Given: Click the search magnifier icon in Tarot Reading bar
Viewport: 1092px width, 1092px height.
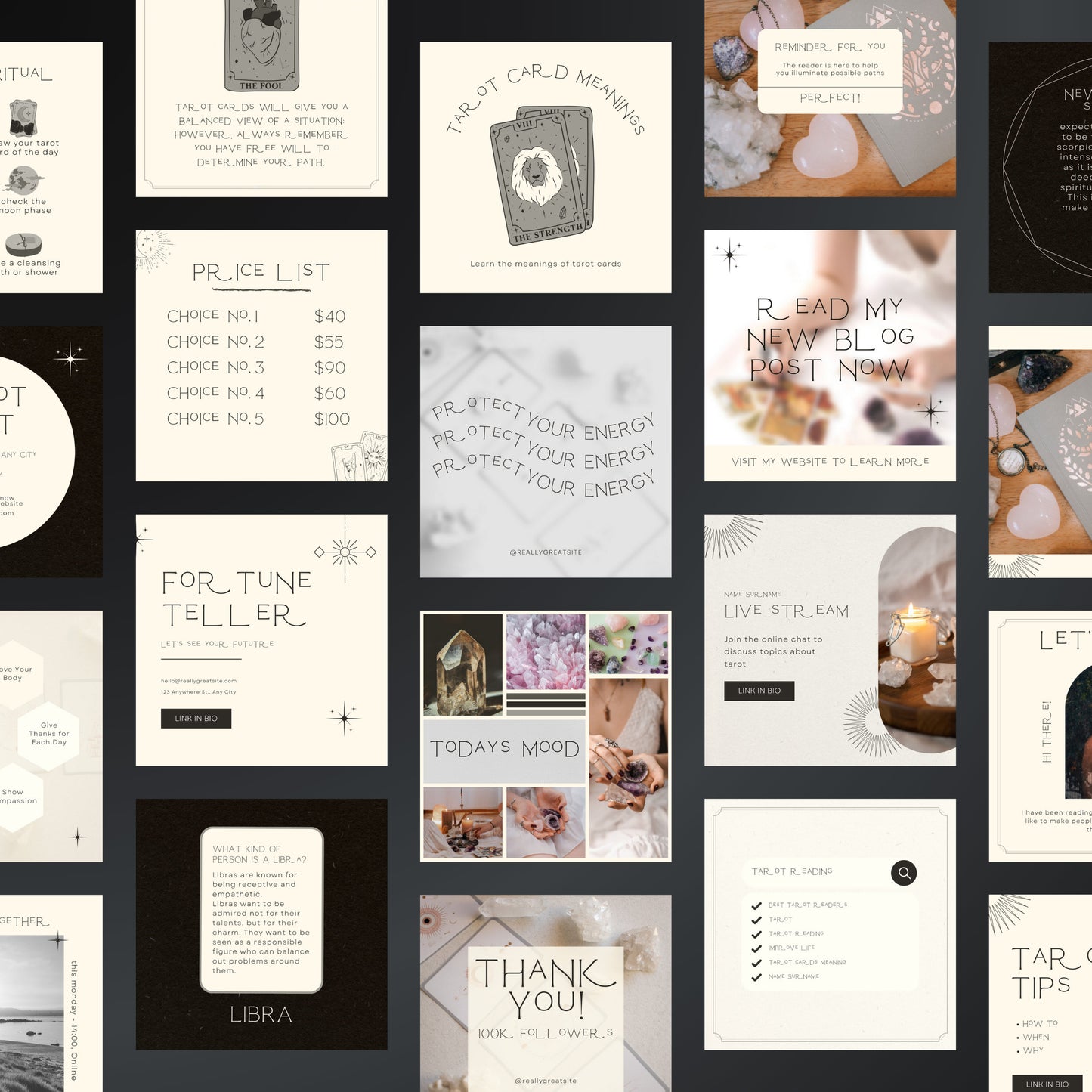Looking at the screenshot, I should (x=904, y=874).
